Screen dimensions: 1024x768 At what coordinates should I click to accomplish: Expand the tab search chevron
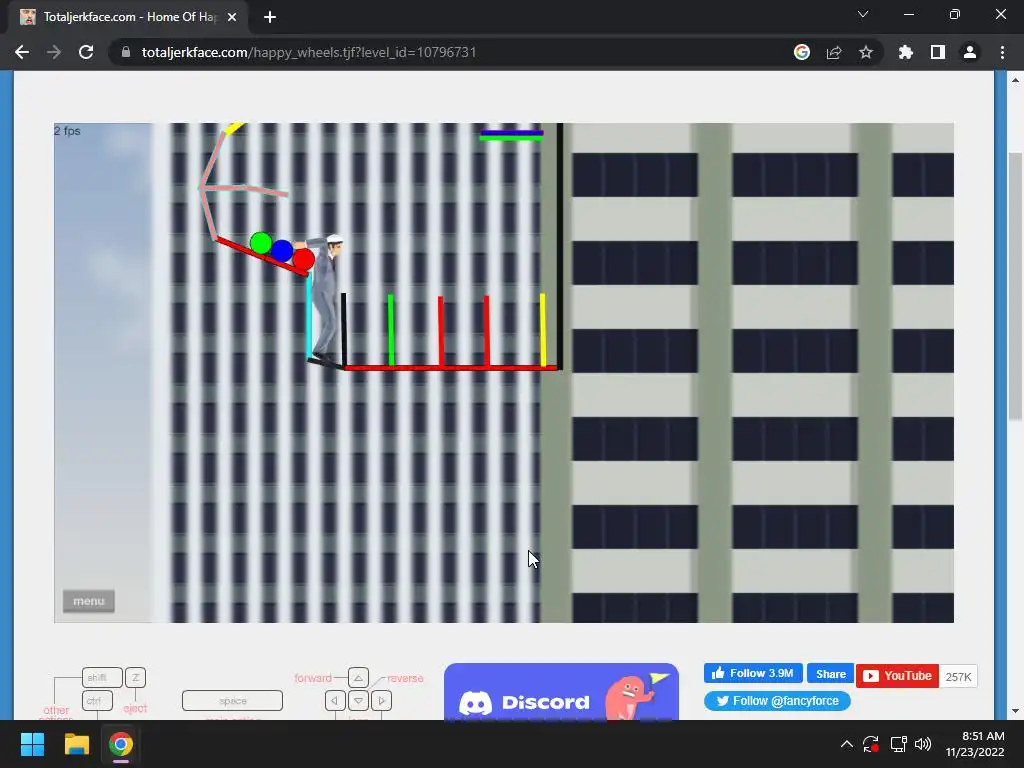(x=863, y=14)
